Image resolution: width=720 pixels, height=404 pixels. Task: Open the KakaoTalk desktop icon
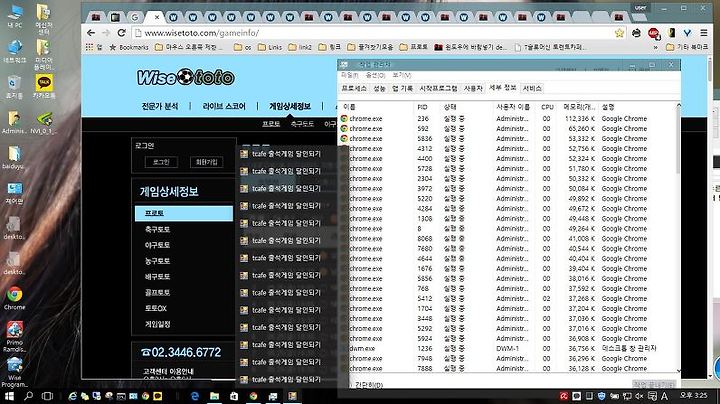click(44, 87)
